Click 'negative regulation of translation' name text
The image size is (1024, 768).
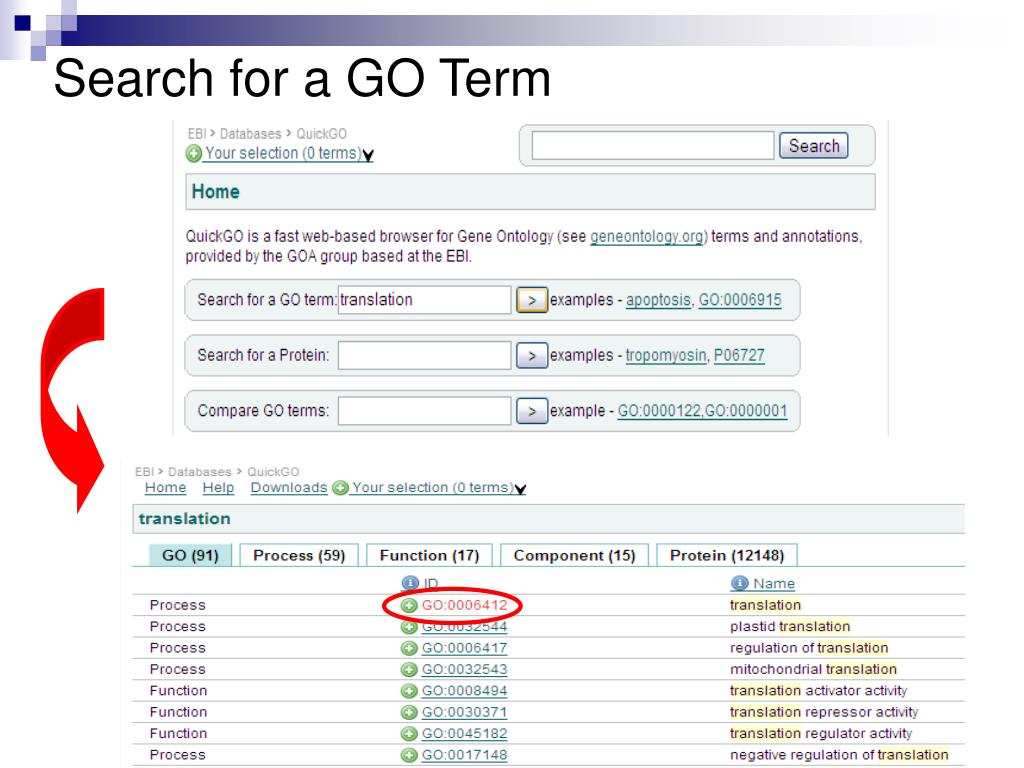pyautogui.click(x=839, y=755)
